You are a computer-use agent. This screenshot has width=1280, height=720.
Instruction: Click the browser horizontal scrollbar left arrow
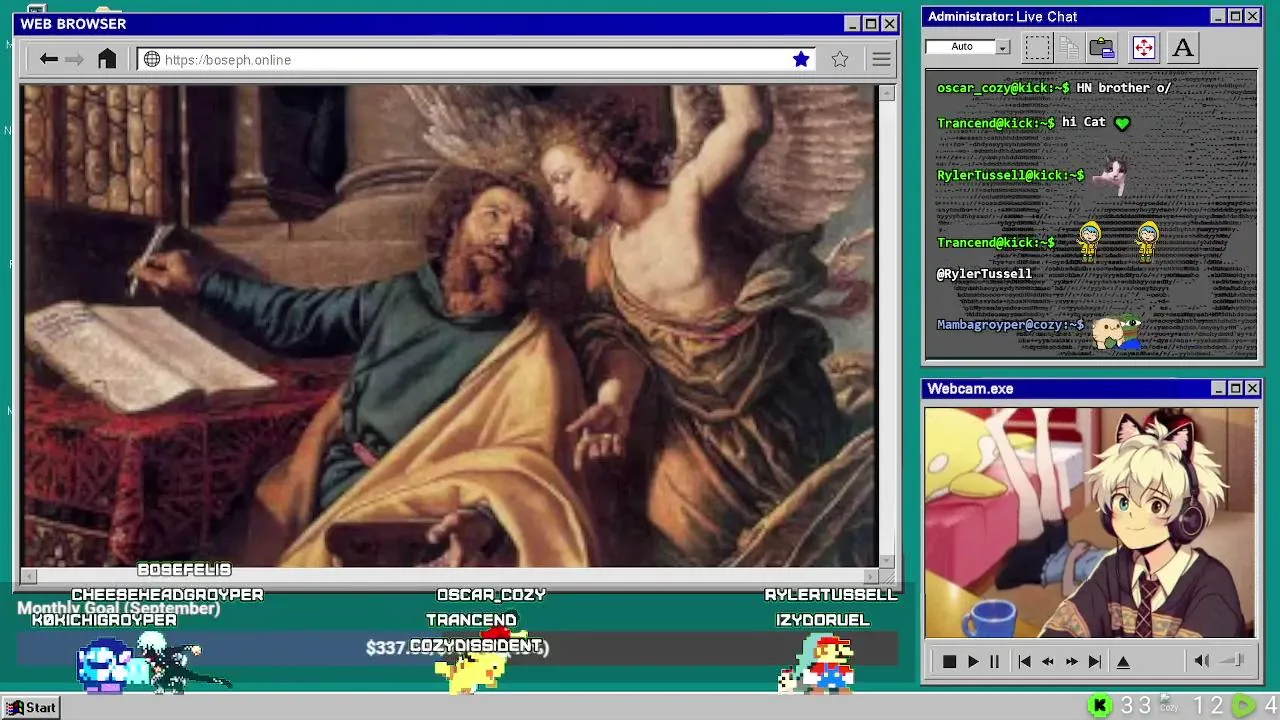28,576
